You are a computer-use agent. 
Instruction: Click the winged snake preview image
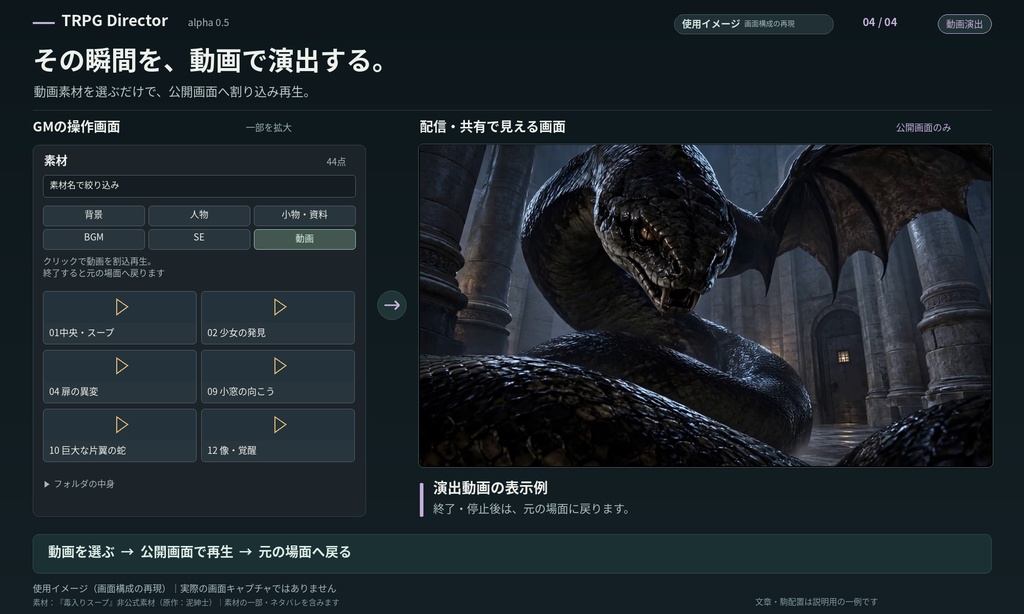point(705,306)
